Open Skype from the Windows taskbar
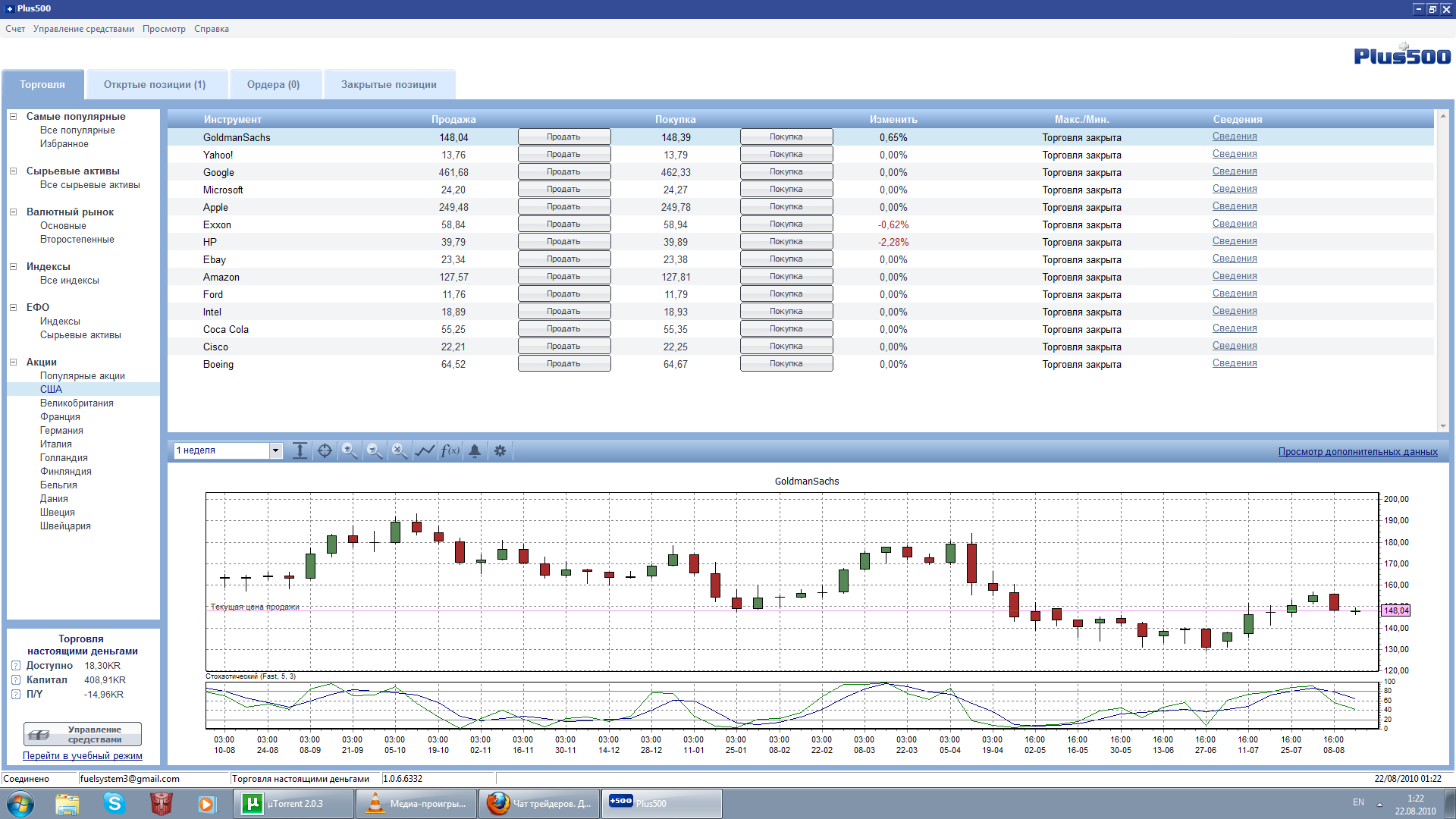 pyautogui.click(x=115, y=803)
